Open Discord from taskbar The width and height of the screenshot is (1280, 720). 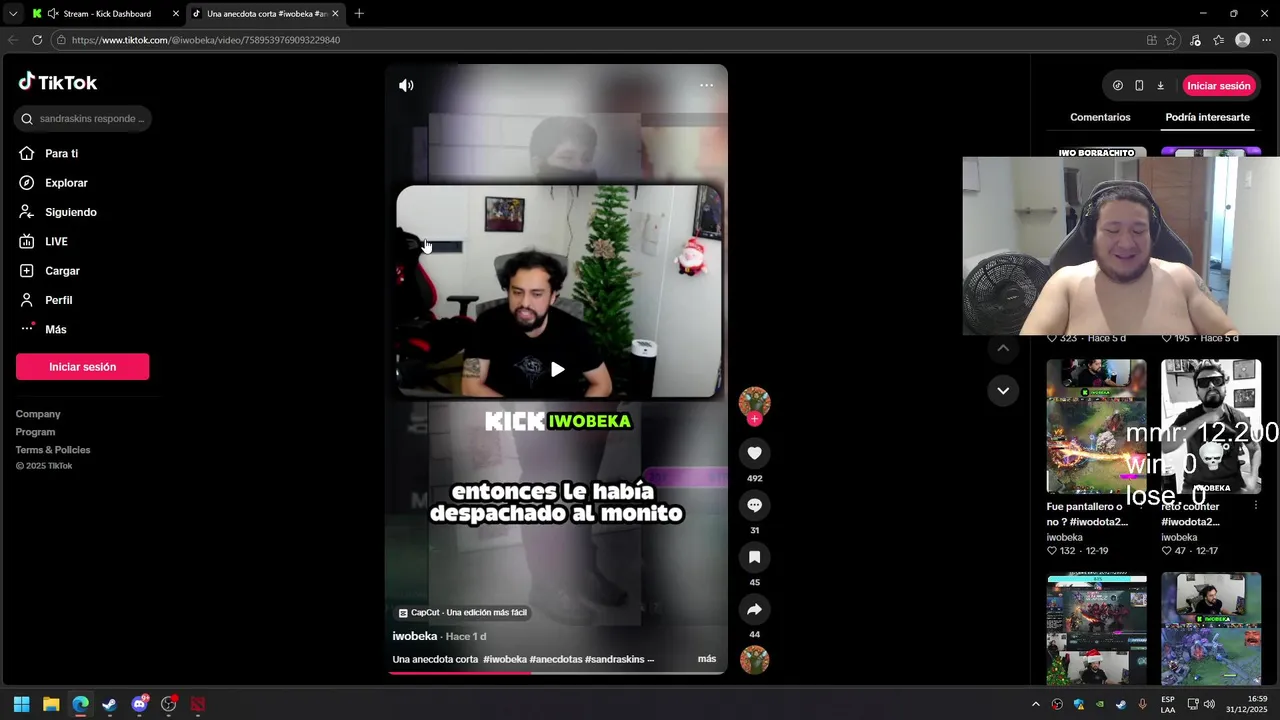coord(140,704)
